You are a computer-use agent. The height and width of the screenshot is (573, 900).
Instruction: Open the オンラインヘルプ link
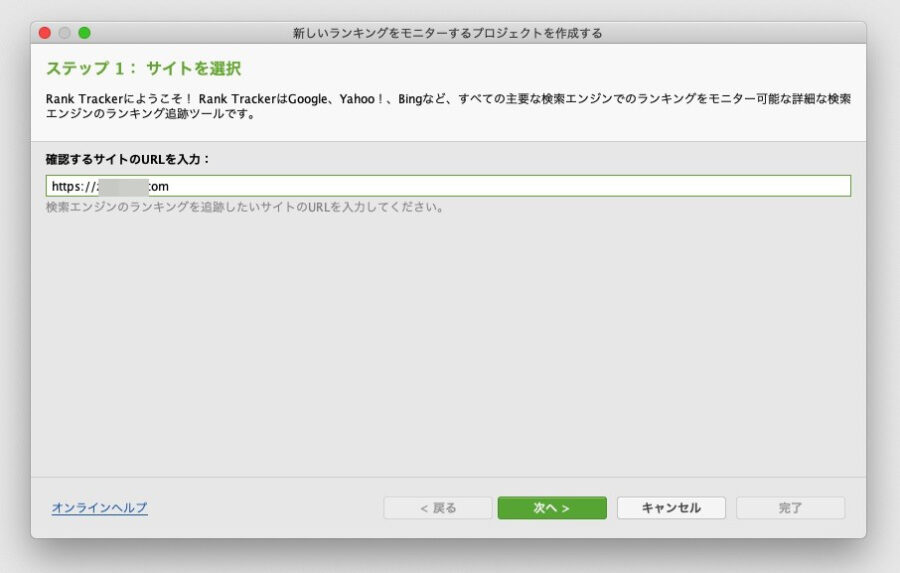(100, 508)
